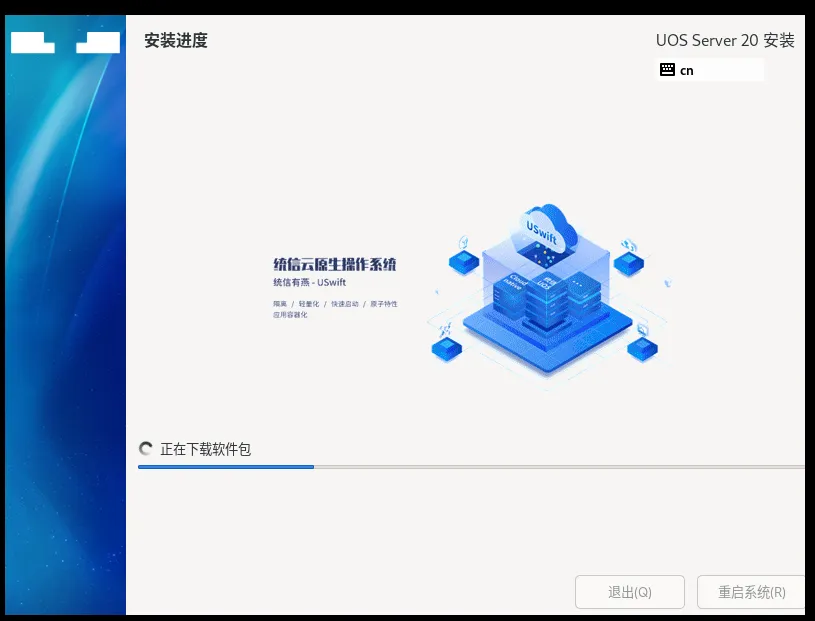
Task: Click the keyboard layout icon beside cn
Action: tap(667, 70)
